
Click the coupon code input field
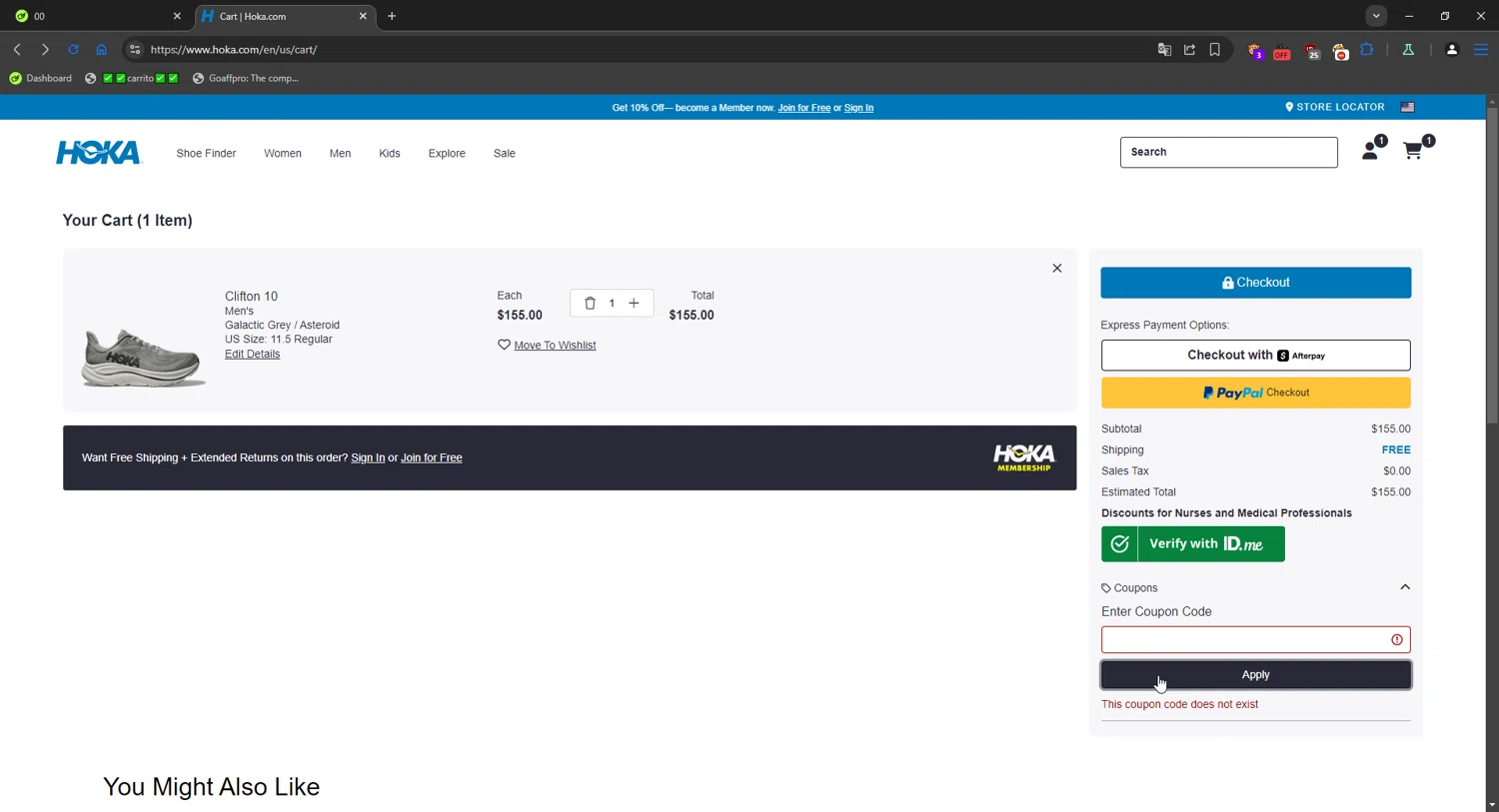[1255, 639]
